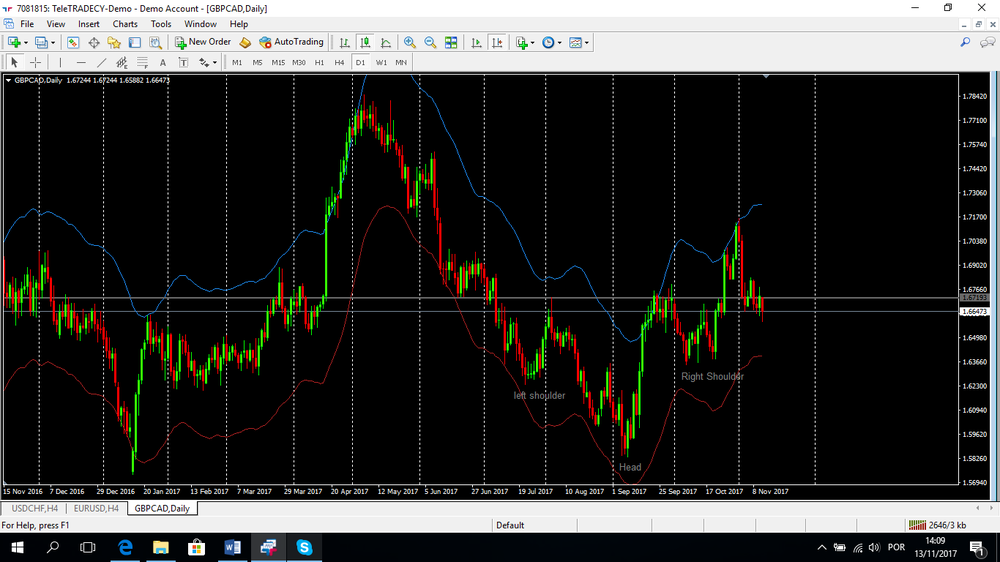The image size is (1000, 562).
Task: Open the Tools menu
Action: pos(161,24)
